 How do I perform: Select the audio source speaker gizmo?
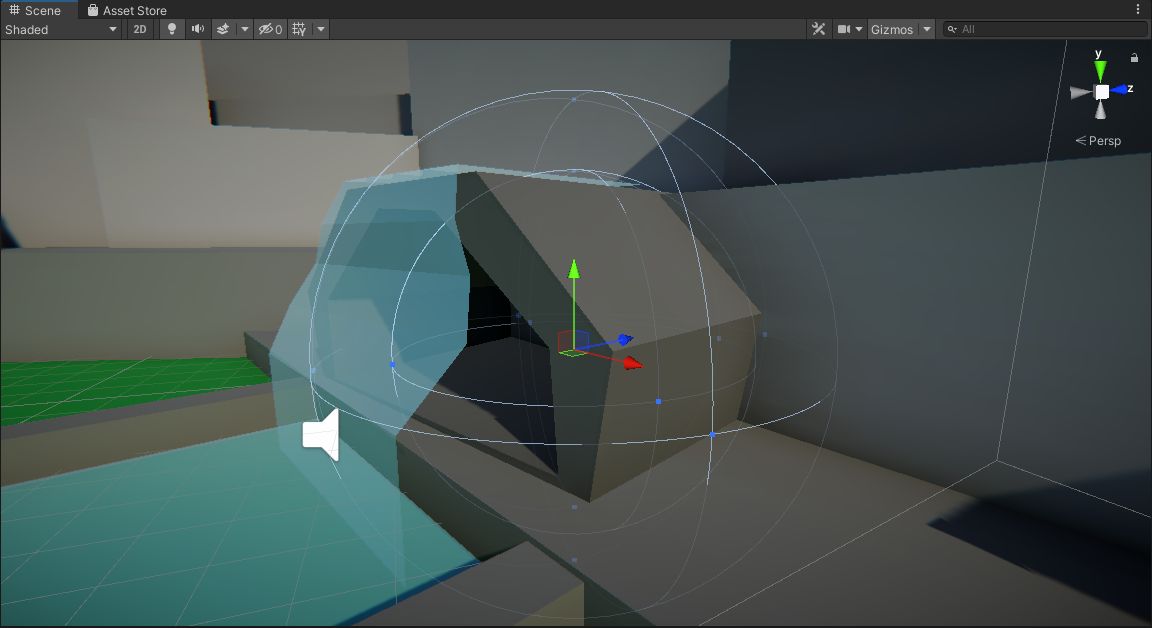tap(321, 435)
